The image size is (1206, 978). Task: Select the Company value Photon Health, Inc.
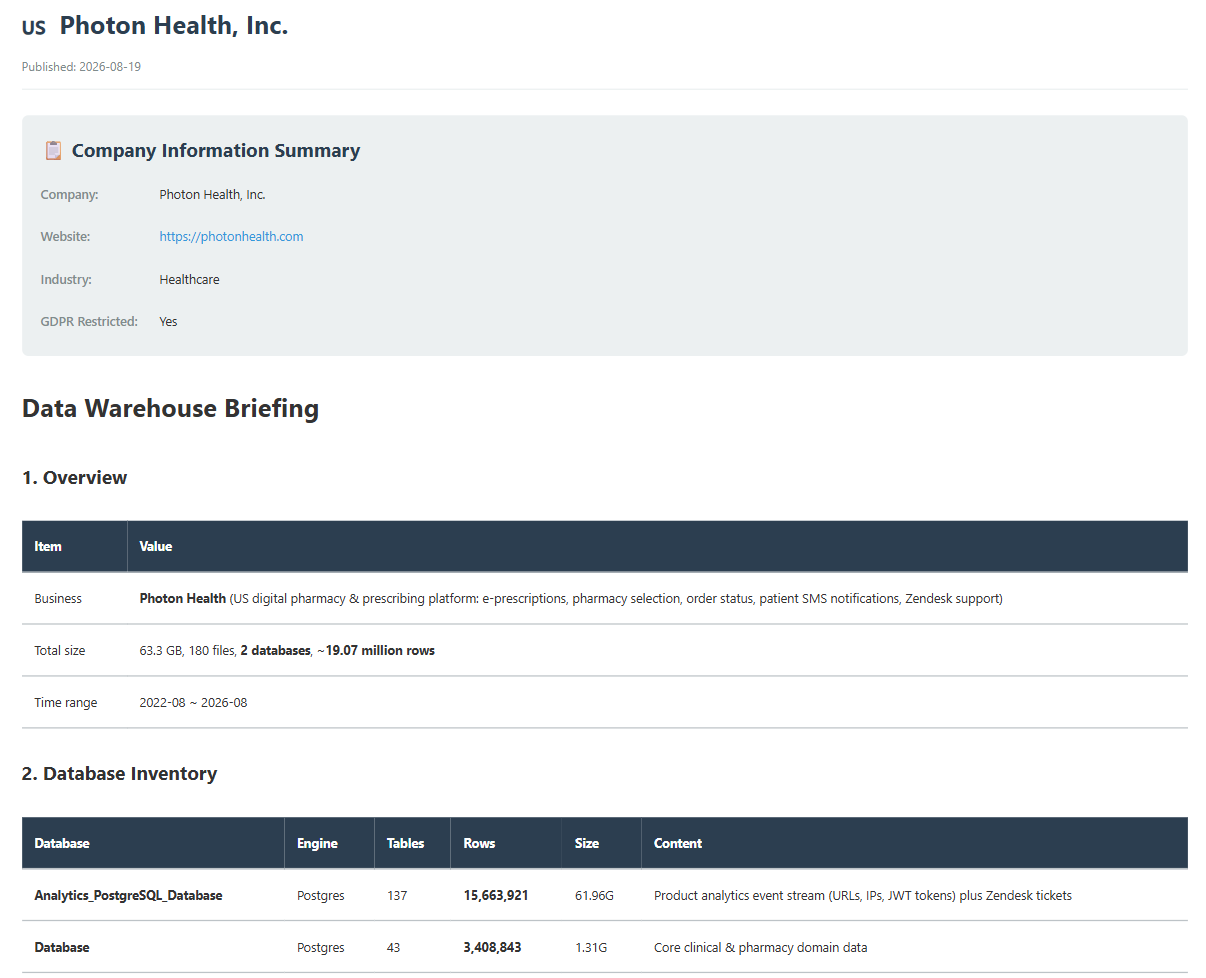(212, 195)
